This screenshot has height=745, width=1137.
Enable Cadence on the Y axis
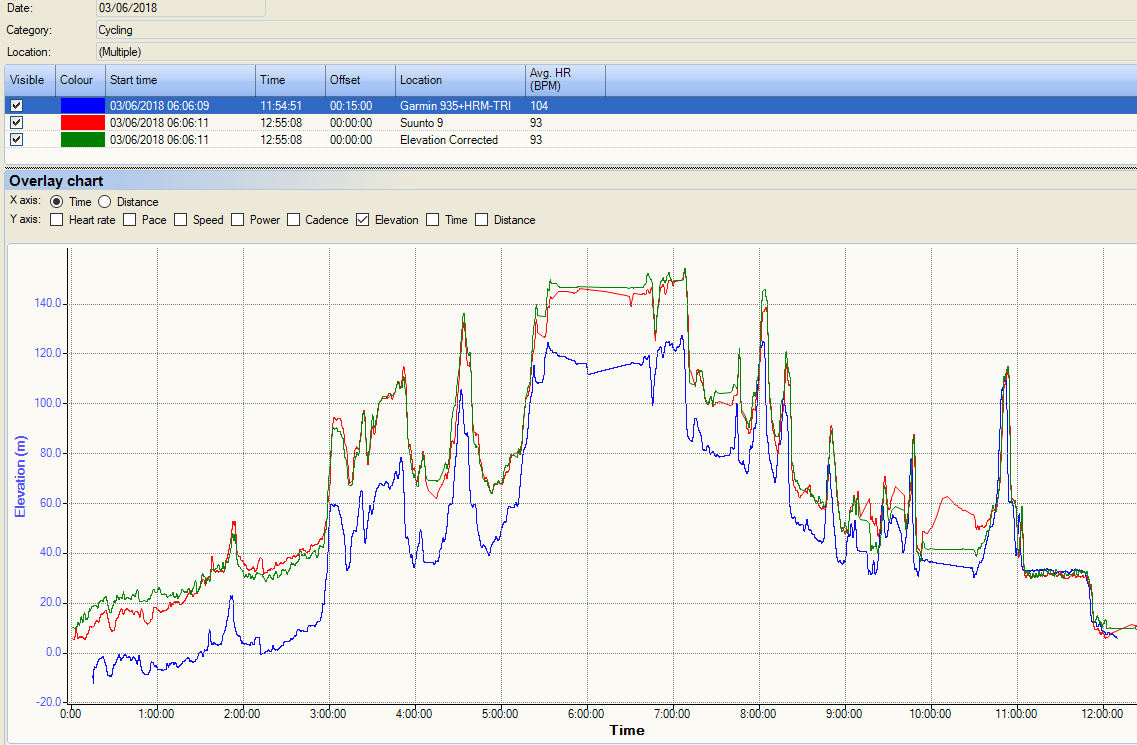point(293,219)
